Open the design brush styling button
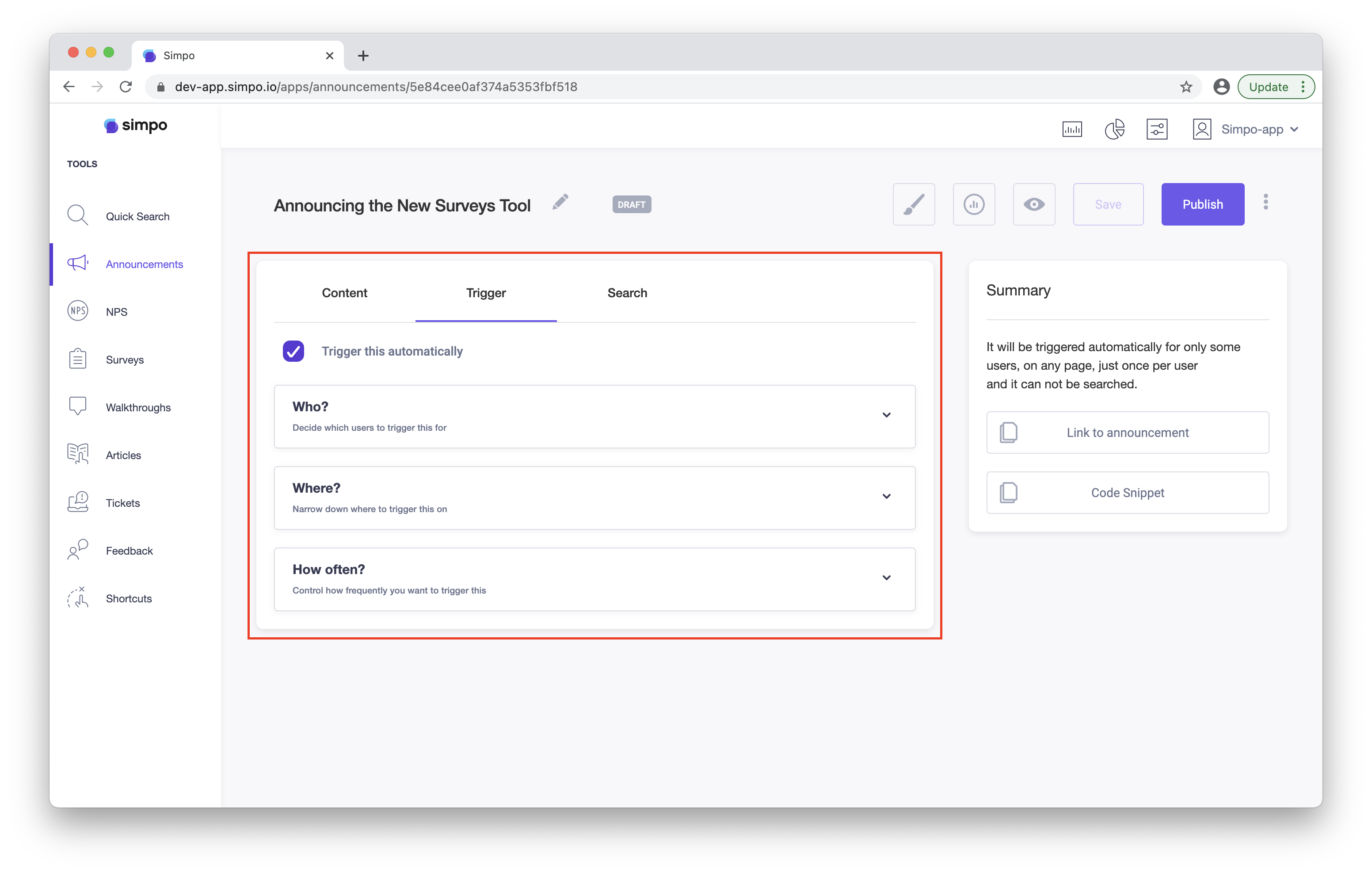The height and width of the screenshot is (873, 1372). [913, 204]
